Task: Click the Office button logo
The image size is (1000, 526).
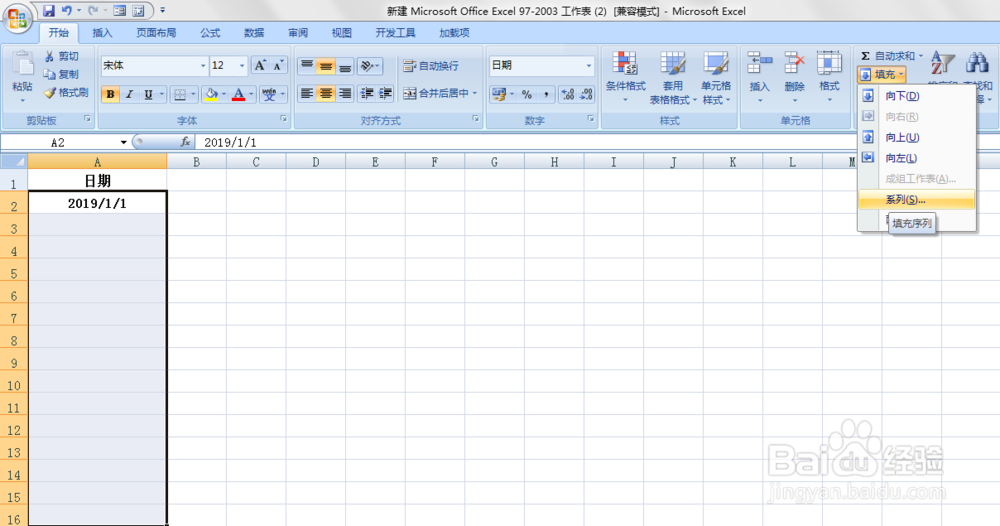Action: (x=17, y=18)
